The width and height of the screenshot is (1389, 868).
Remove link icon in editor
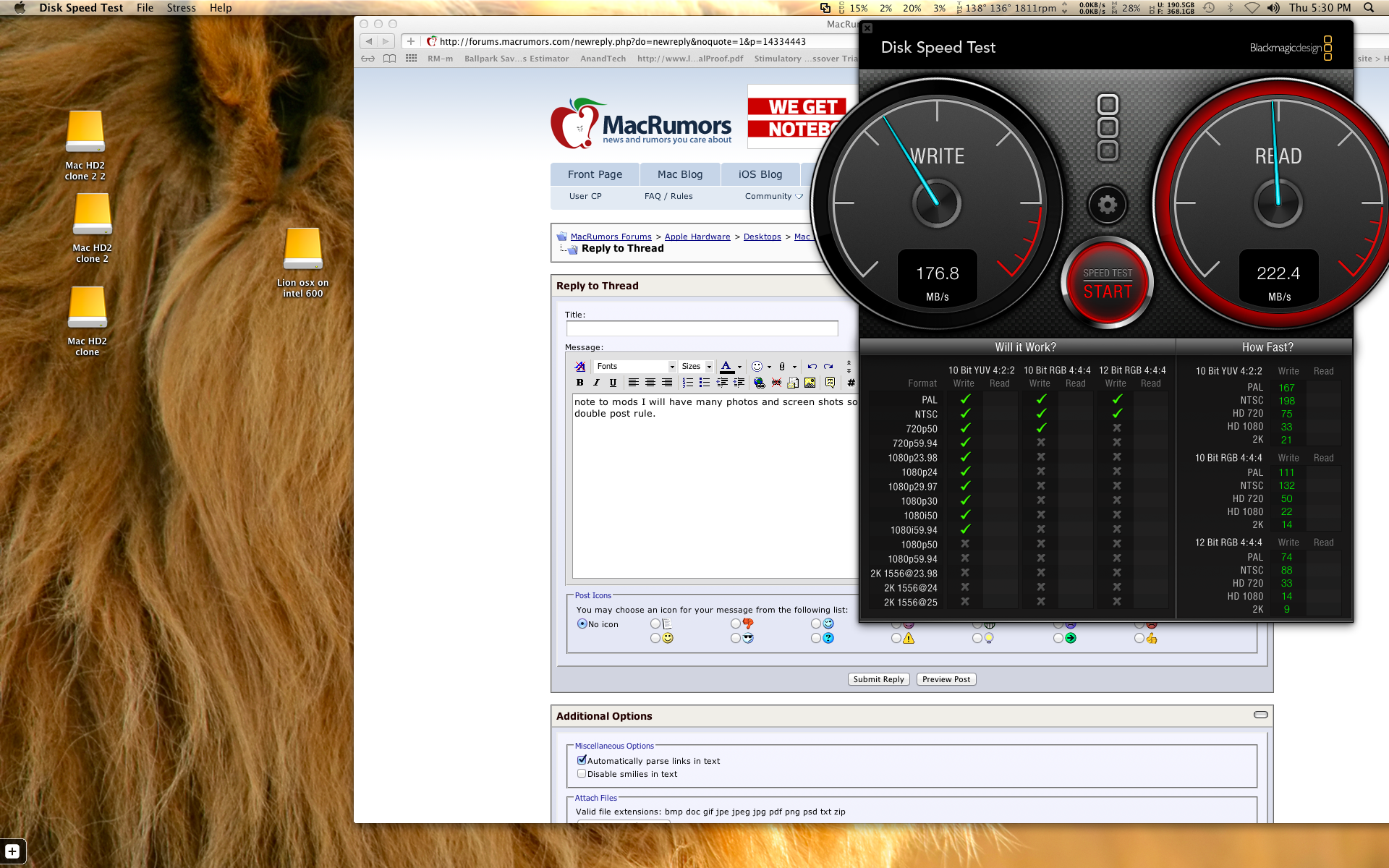click(x=776, y=383)
